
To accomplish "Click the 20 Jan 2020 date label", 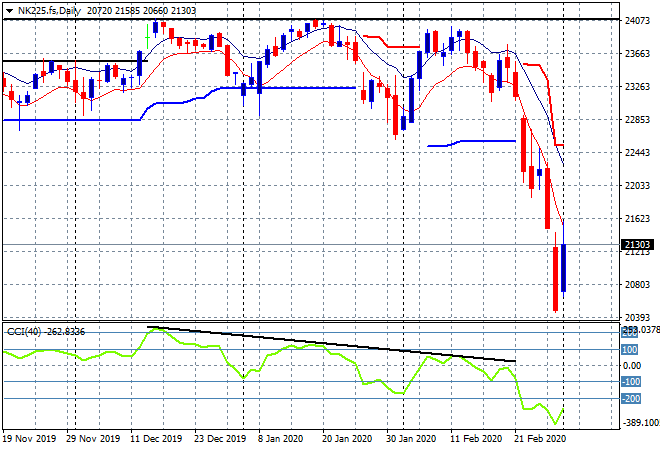I will click(347, 439).
